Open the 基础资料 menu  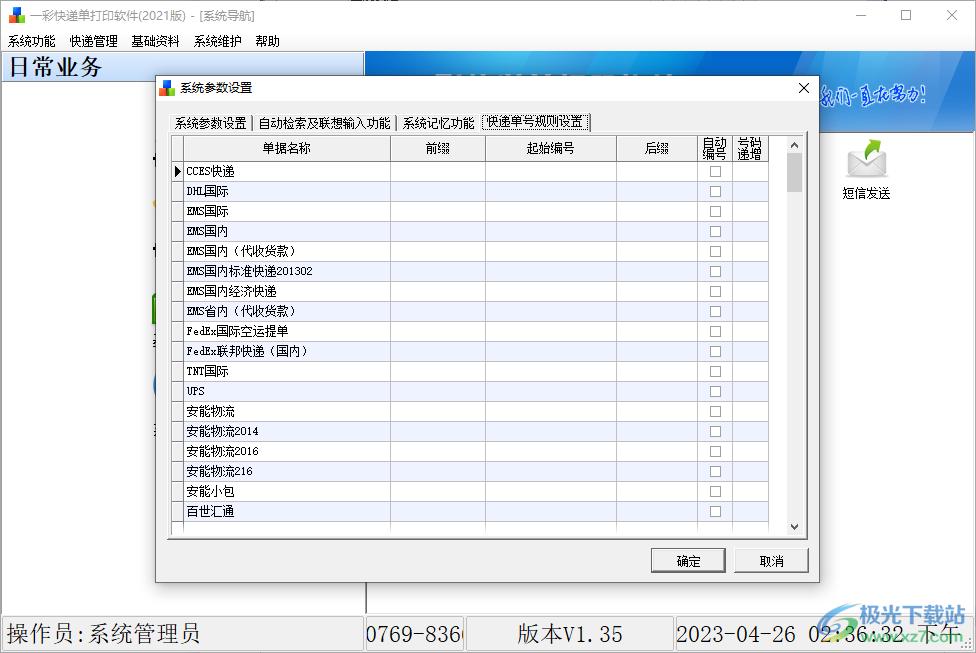(x=156, y=41)
